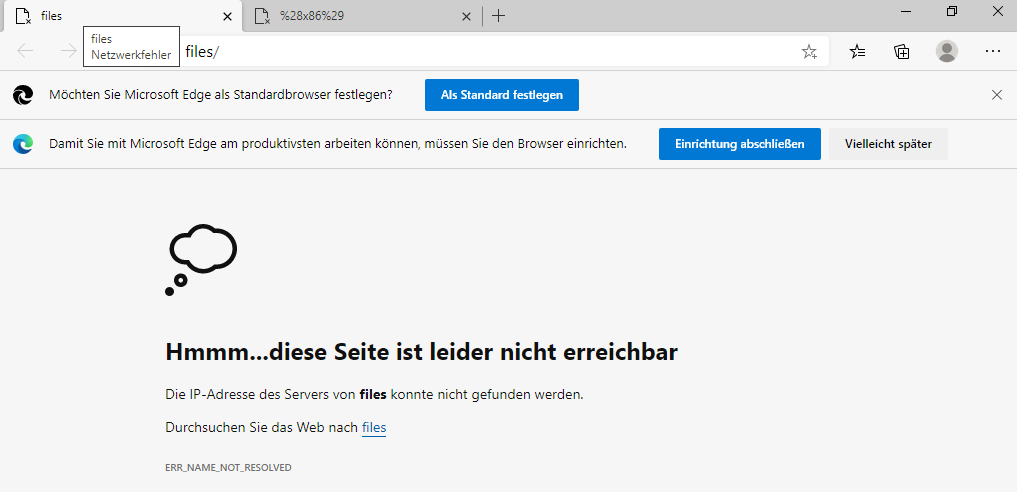
Task: Follow the "files" web search link
Action: point(374,427)
